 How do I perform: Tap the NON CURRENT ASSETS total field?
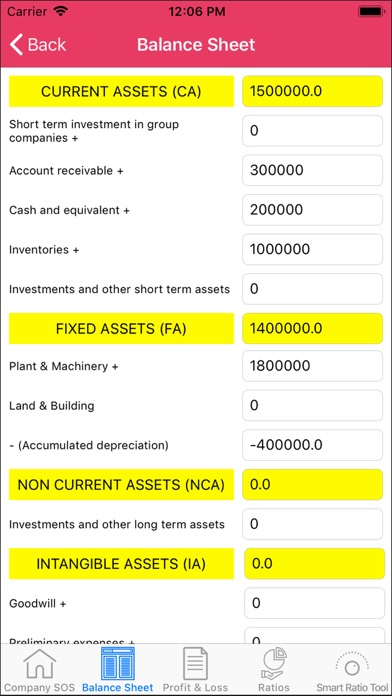pyautogui.click(x=313, y=484)
